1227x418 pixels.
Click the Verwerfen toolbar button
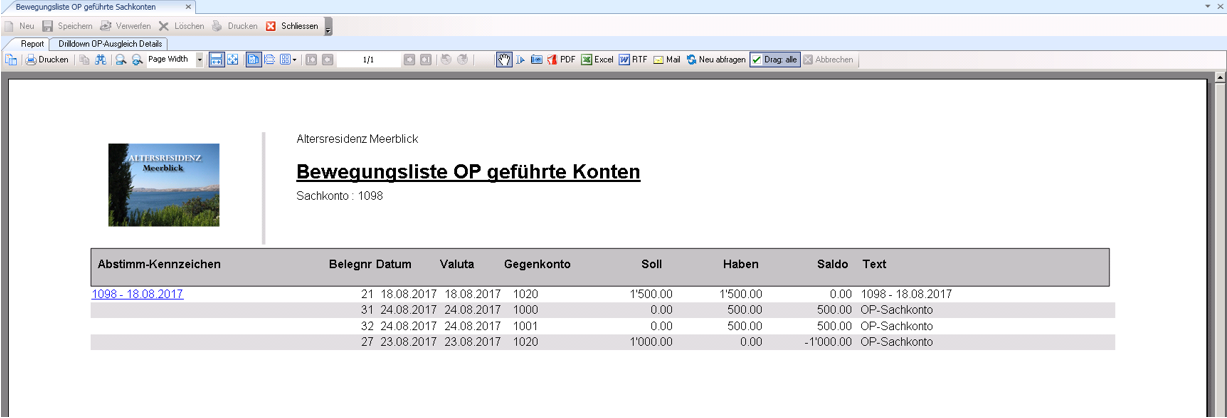[x=125, y=26]
